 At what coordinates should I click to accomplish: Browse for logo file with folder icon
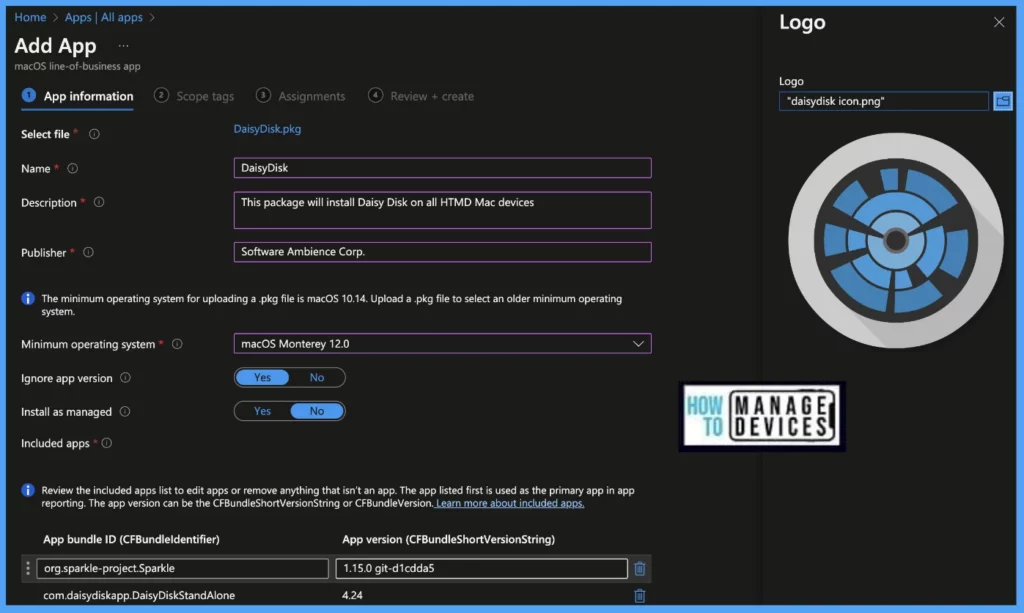[1002, 101]
